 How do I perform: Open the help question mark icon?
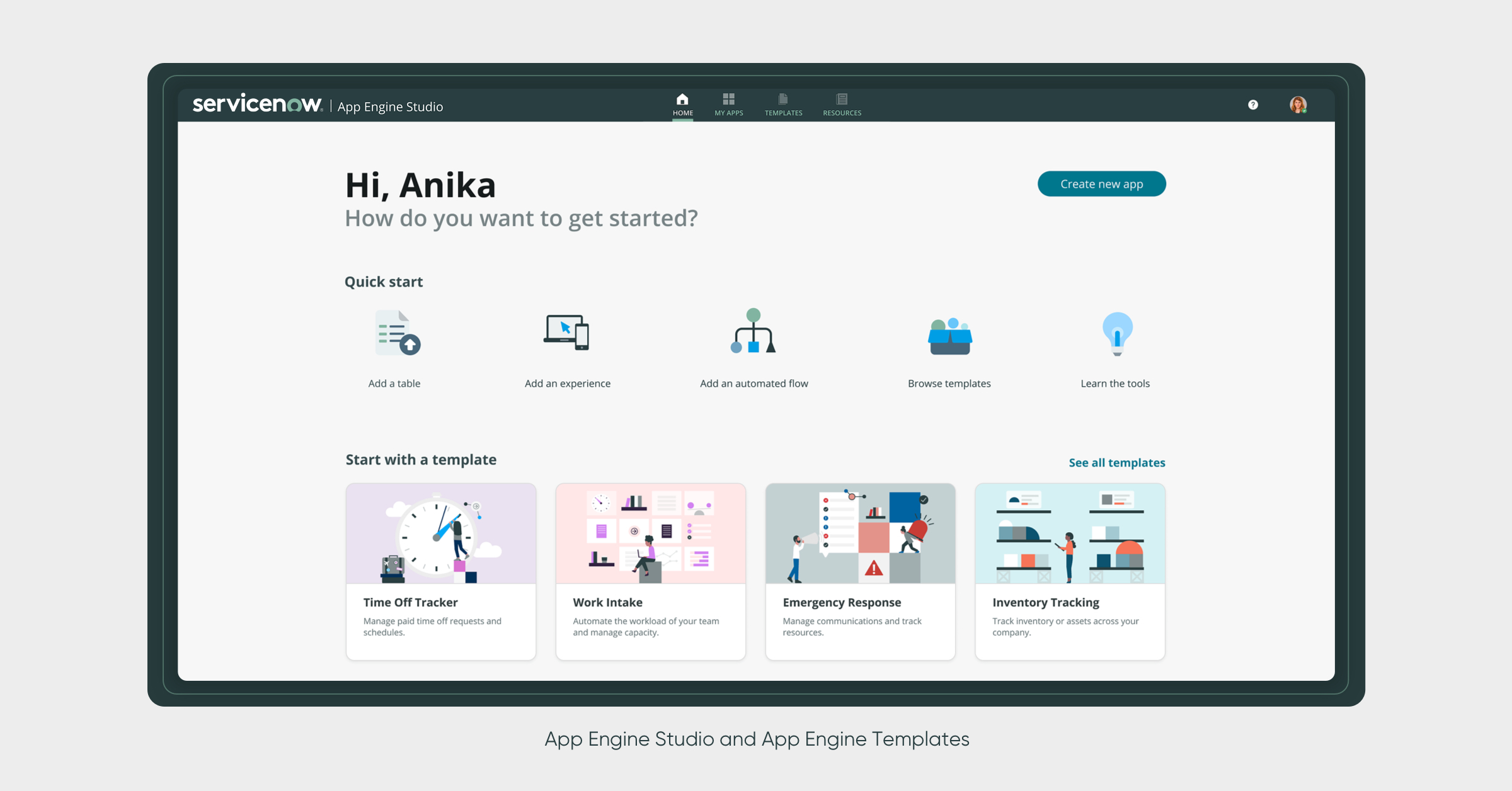pyautogui.click(x=1253, y=105)
